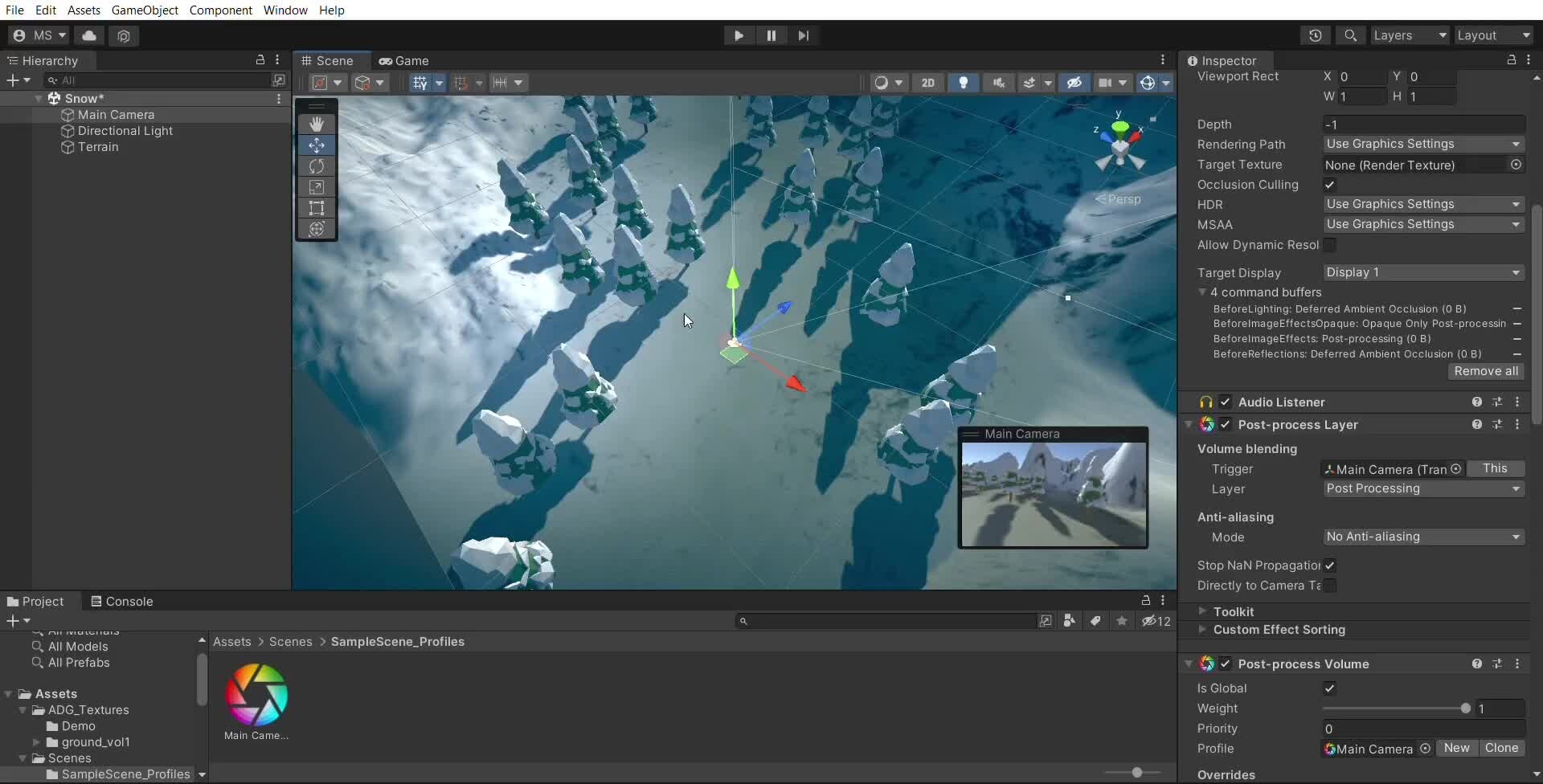Image resolution: width=1543 pixels, height=784 pixels.
Task: Enable Allow Dynamic Resolution checkbox
Action: [x=1330, y=245]
